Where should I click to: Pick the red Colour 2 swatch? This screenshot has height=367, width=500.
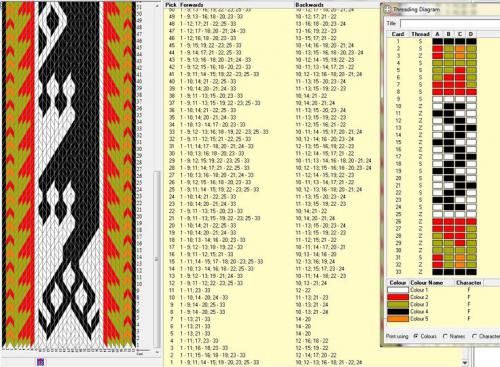coord(398,297)
